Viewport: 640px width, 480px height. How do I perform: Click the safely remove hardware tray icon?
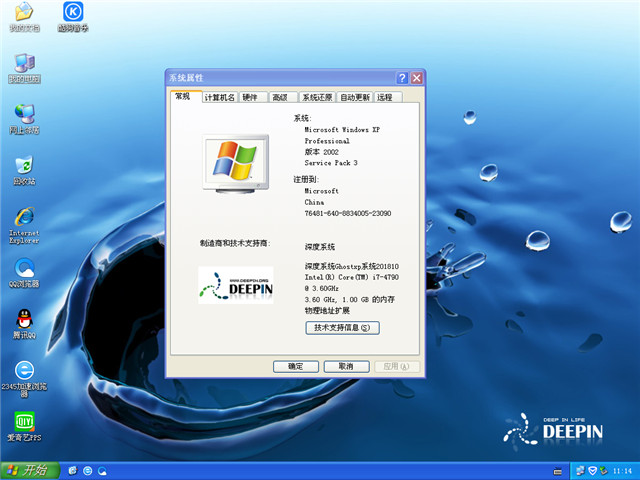pos(603,471)
